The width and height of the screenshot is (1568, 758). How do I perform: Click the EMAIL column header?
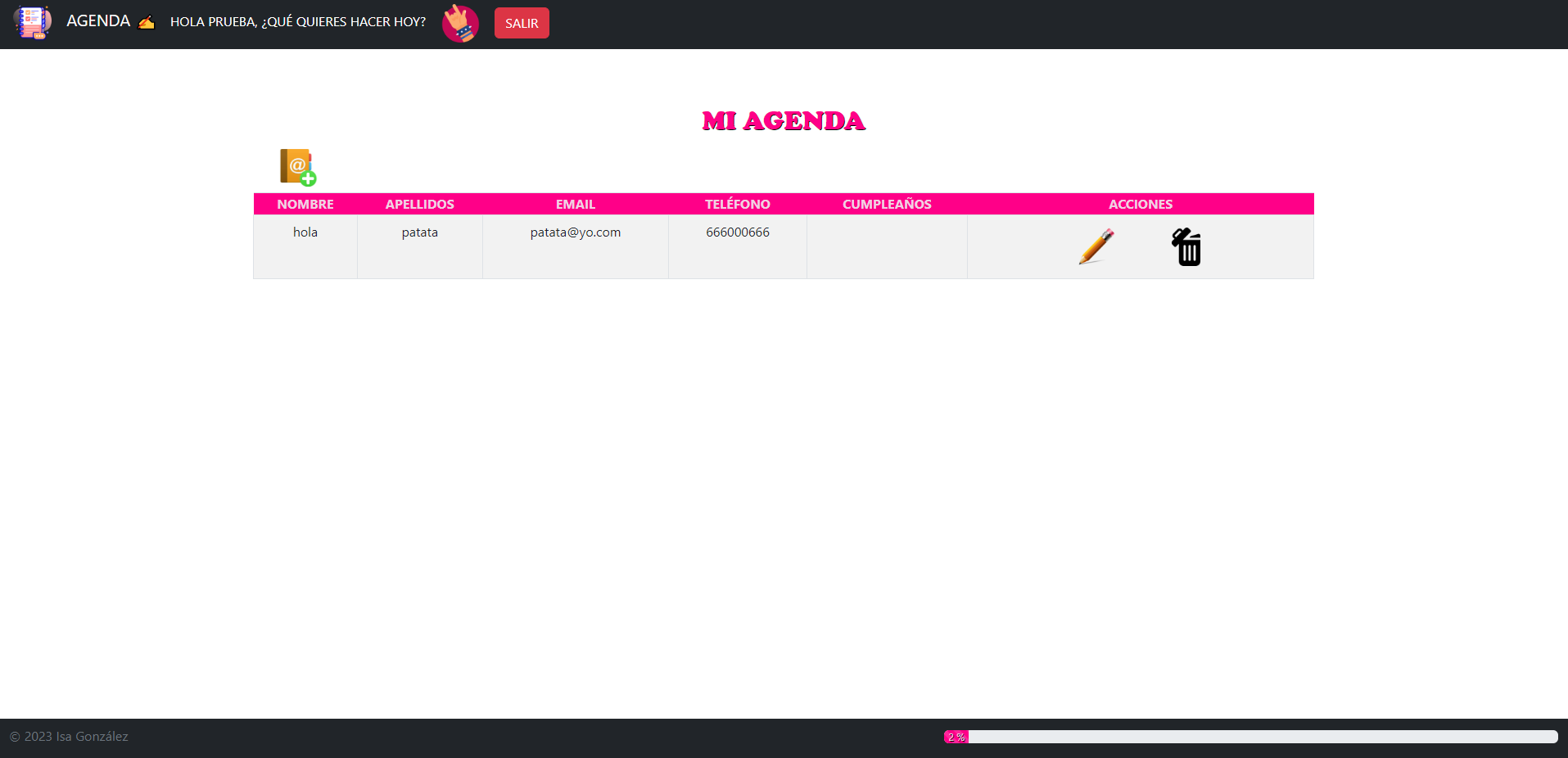click(575, 204)
